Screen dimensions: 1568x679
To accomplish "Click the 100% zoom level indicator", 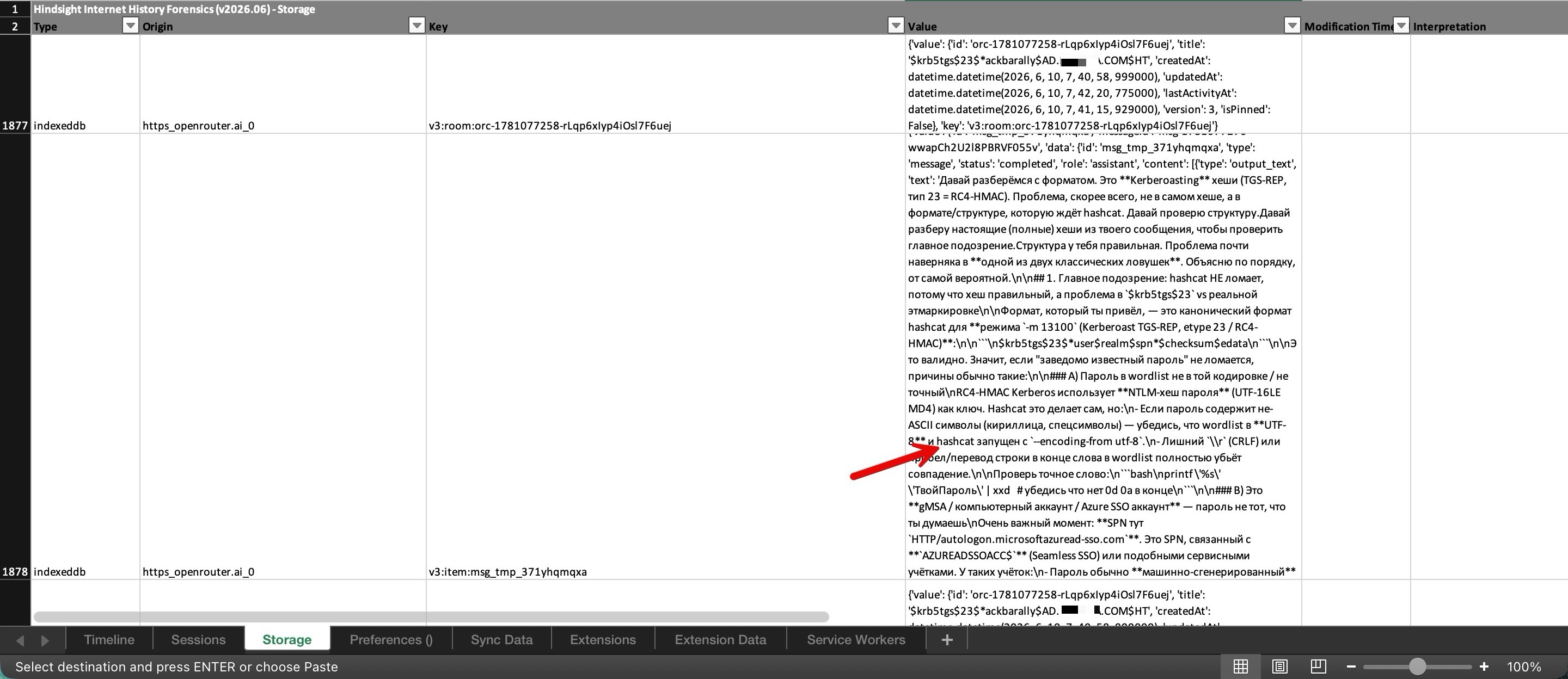I will click(1524, 666).
